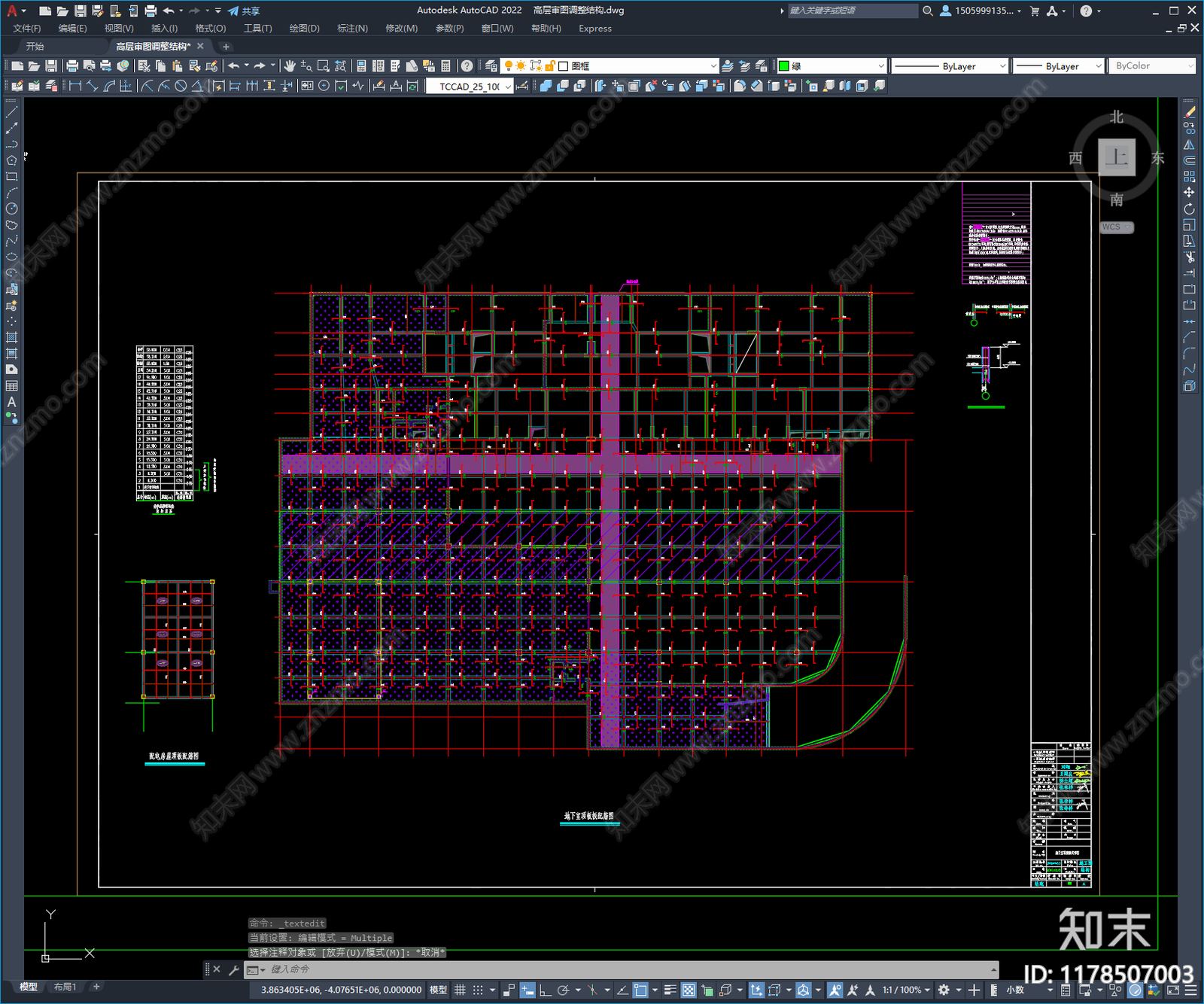1204x1004 pixels.
Task: Select the Hatch tool in draw toolbar
Action: [11, 337]
